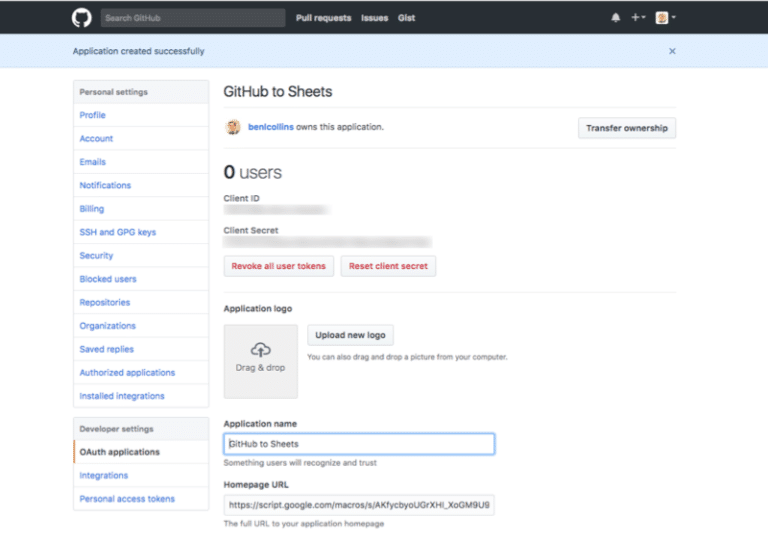Image resolution: width=768 pixels, height=540 pixels.
Task: Open Pull requests in top navigation
Action: pos(323,18)
